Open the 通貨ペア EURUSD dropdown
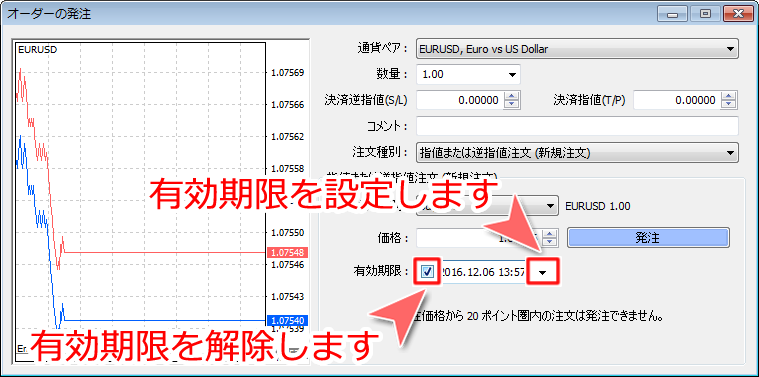This screenshot has height=377, width=759. (x=577, y=49)
